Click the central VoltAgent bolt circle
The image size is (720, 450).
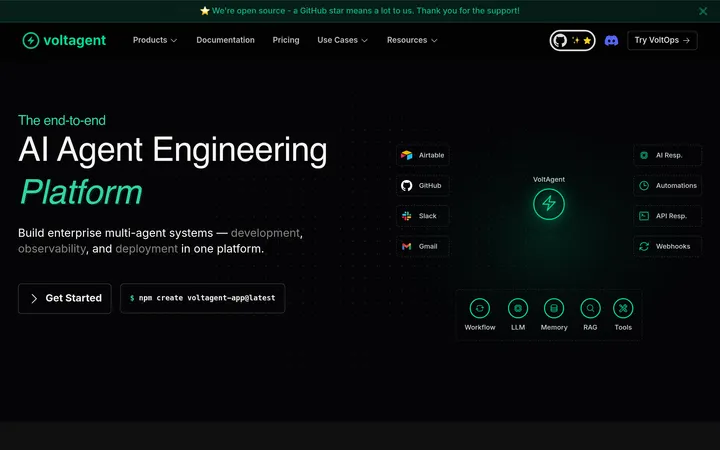pos(549,204)
